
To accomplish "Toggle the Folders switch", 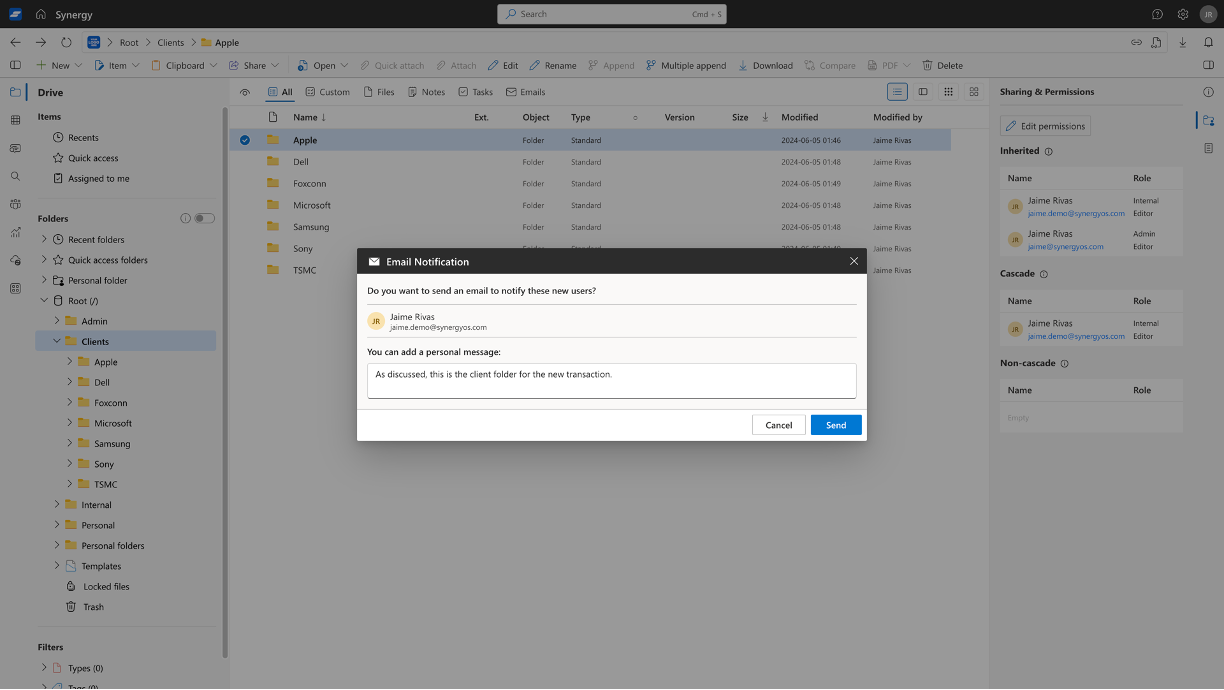I will pyautogui.click(x=204, y=218).
